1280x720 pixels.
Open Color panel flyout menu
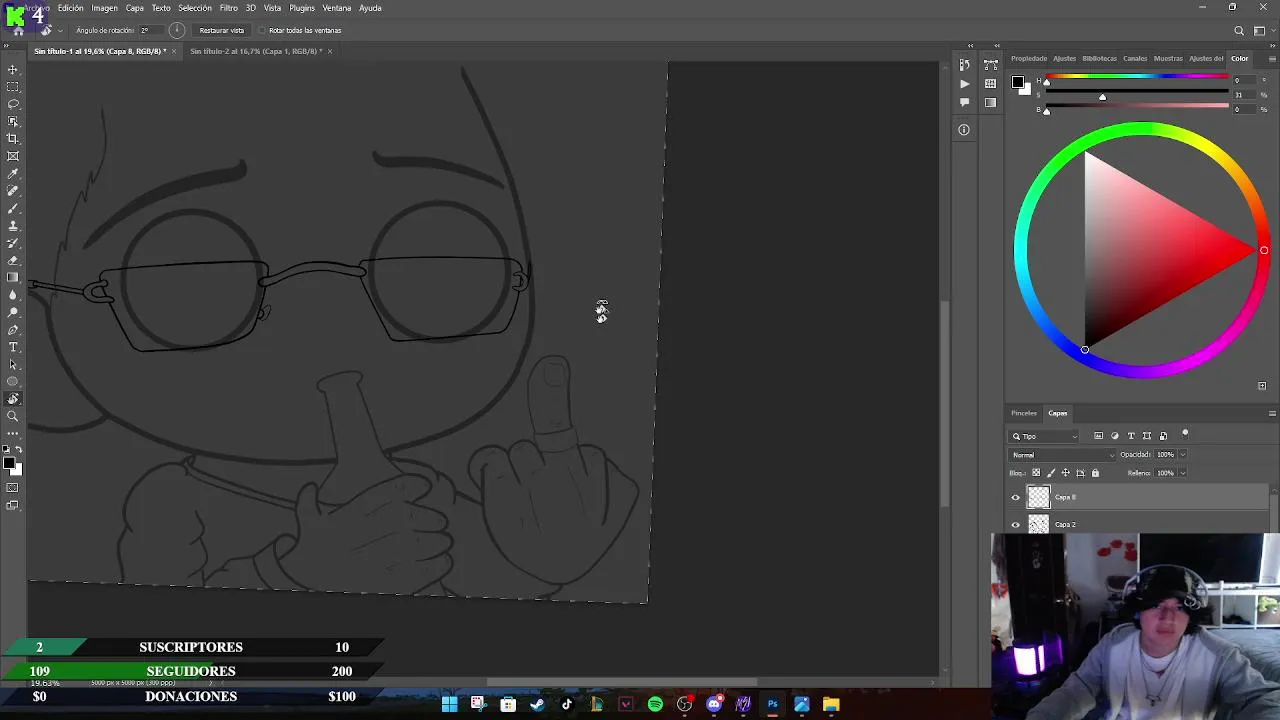(1272, 58)
